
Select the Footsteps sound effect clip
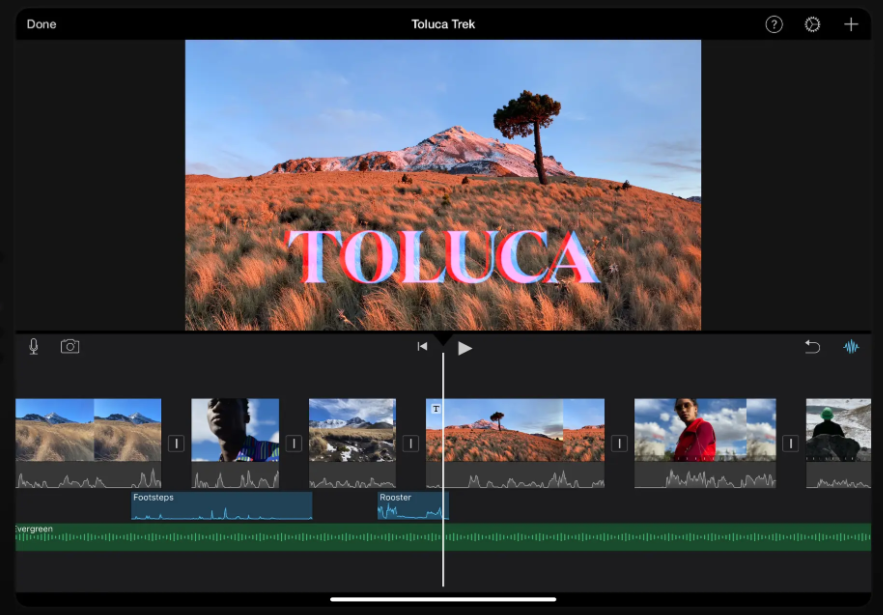[220, 505]
